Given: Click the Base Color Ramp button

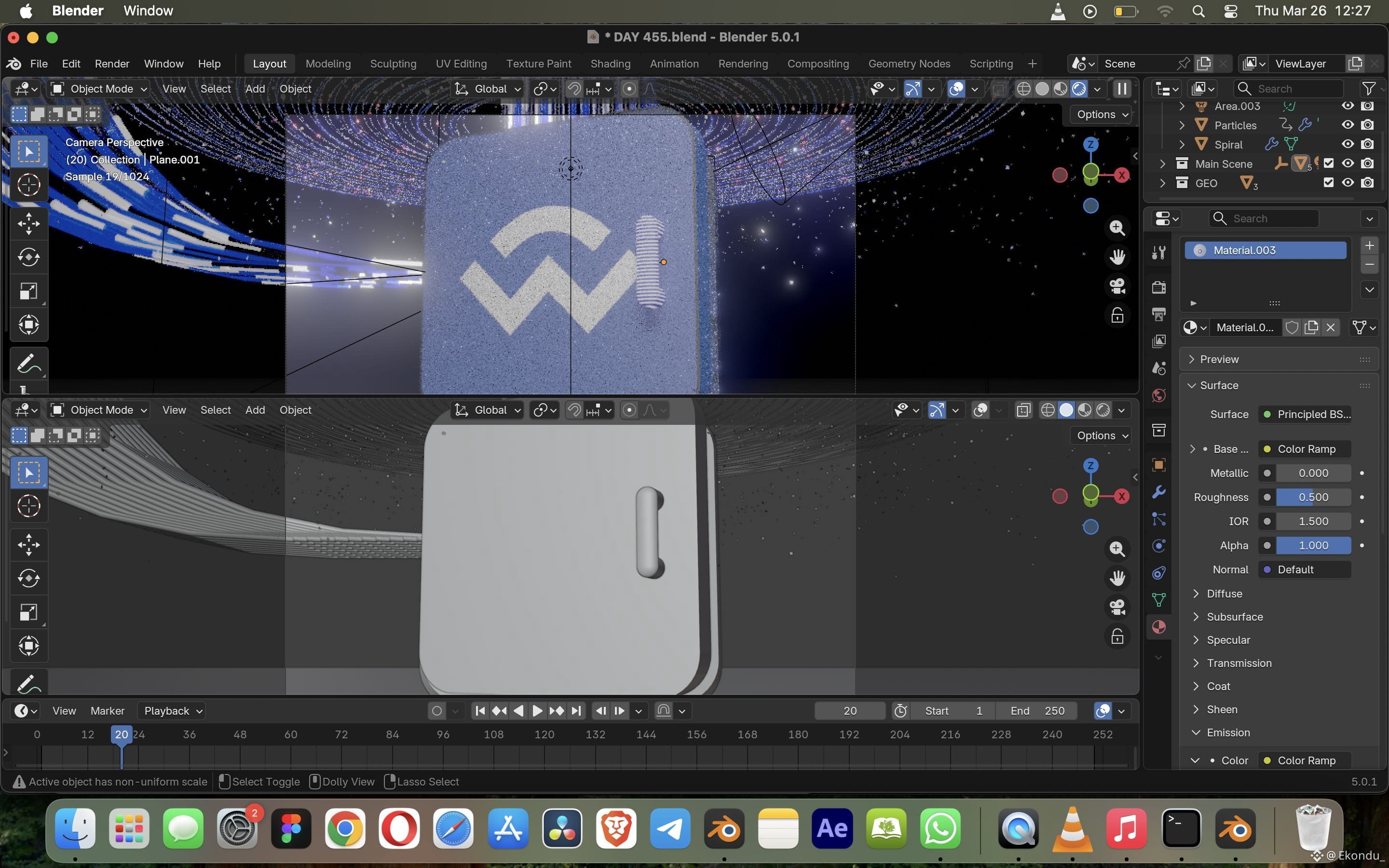Looking at the screenshot, I should pos(1304,449).
